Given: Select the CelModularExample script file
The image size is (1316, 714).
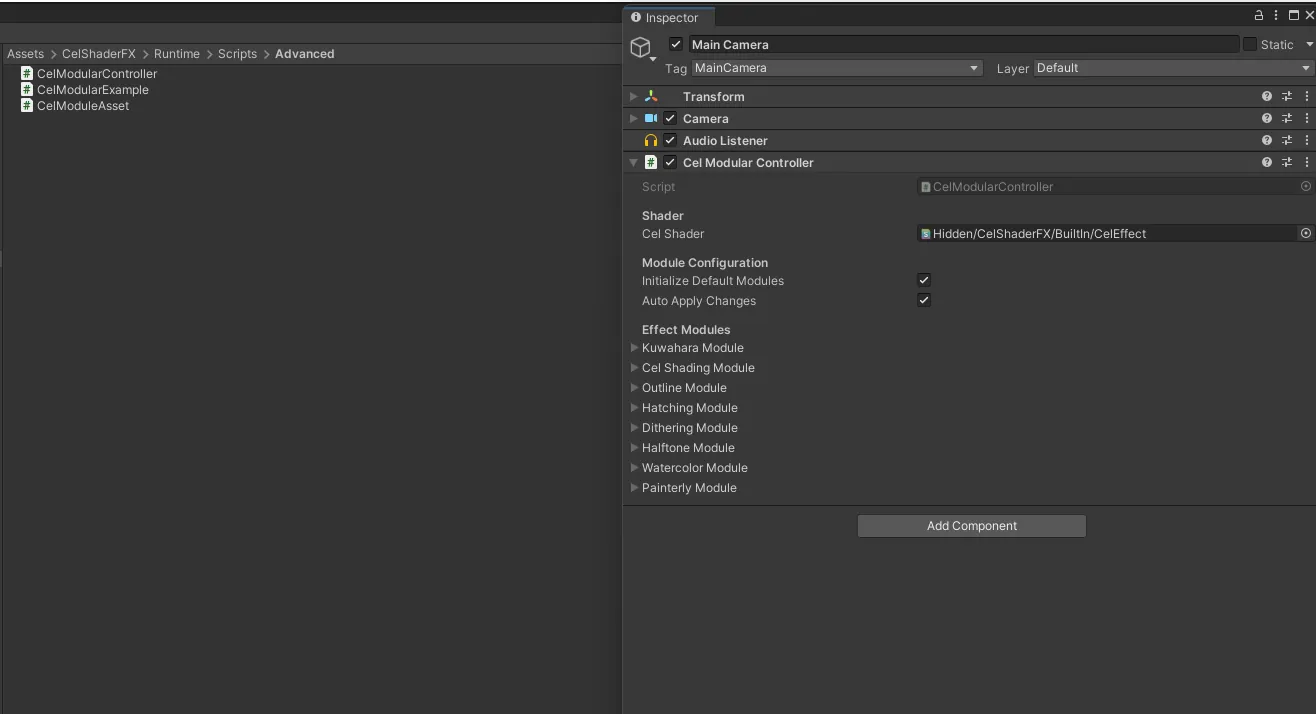Looking at the screenshot, I should coord(85,90).
